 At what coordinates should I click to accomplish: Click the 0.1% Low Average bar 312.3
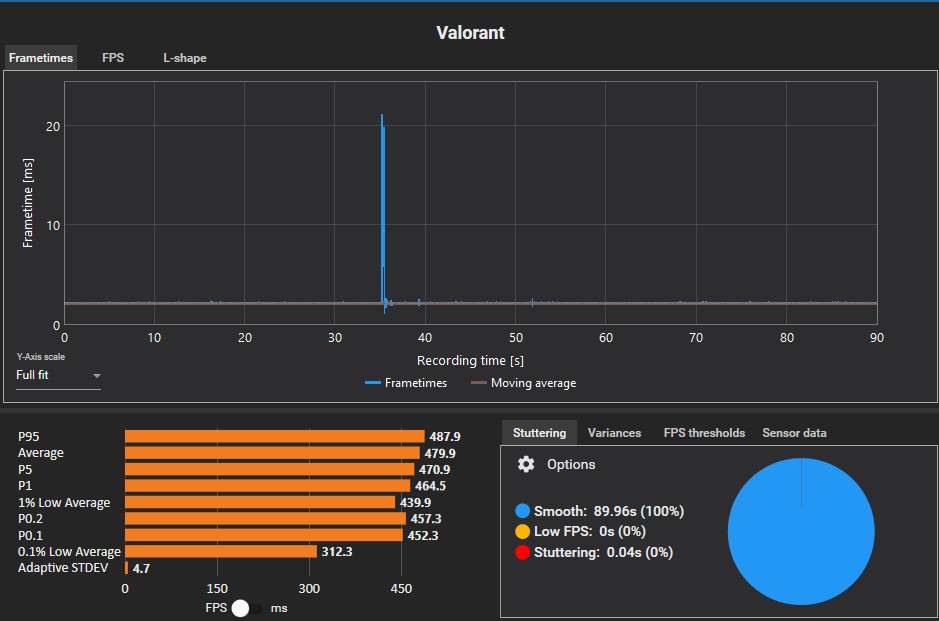[x=221, y=551]
